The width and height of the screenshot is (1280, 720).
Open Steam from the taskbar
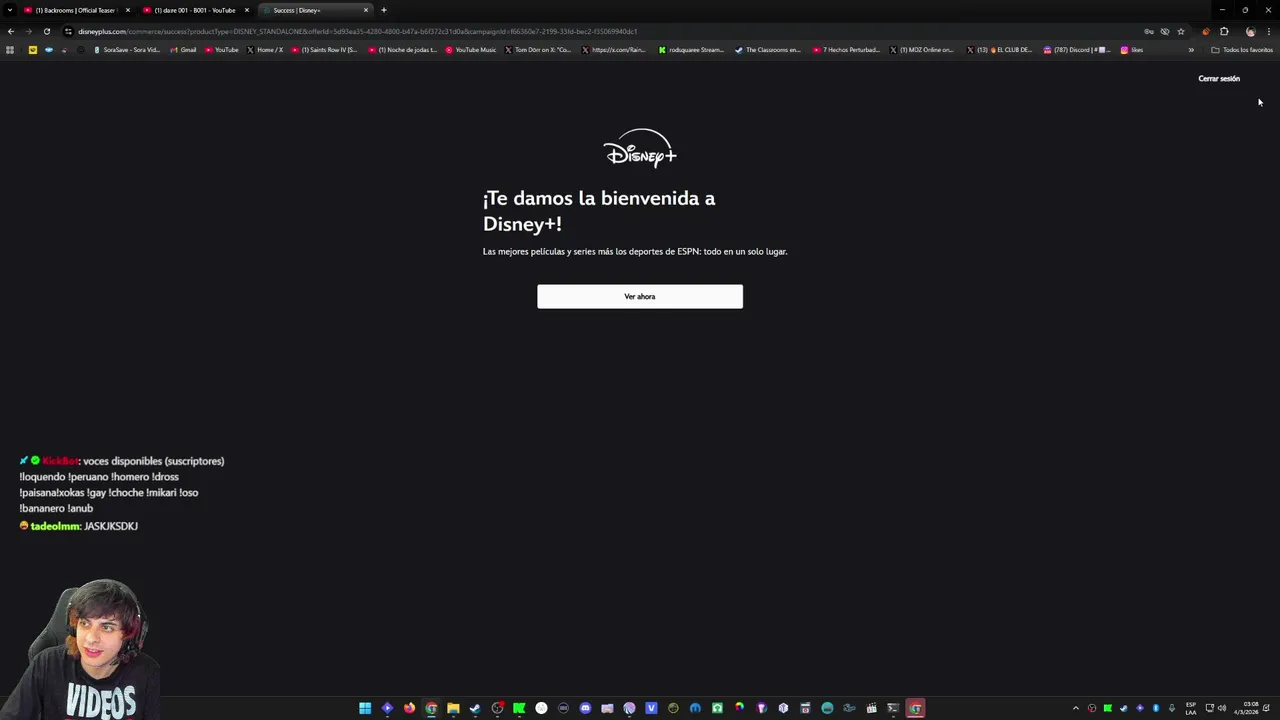point(475,708)
